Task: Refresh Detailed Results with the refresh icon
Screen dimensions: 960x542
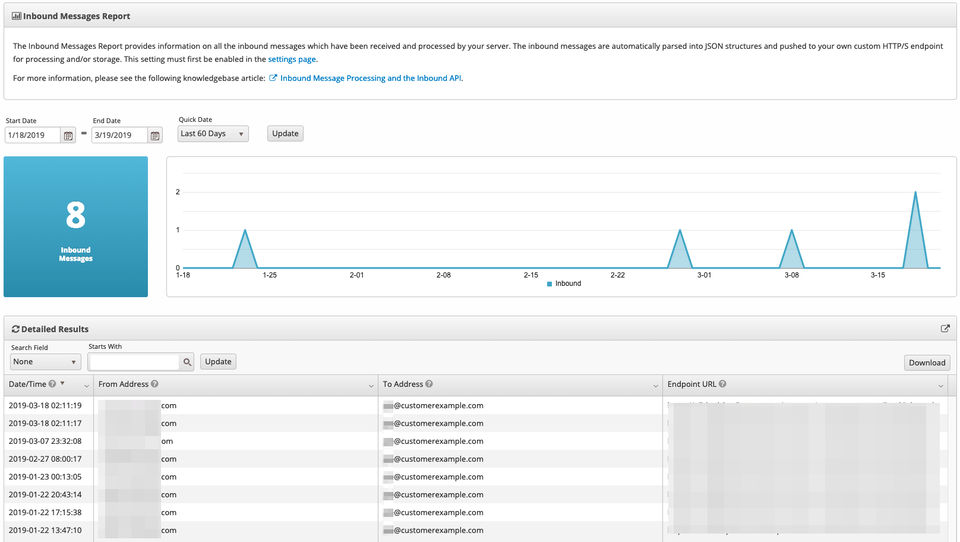Action: pos(15,329)
